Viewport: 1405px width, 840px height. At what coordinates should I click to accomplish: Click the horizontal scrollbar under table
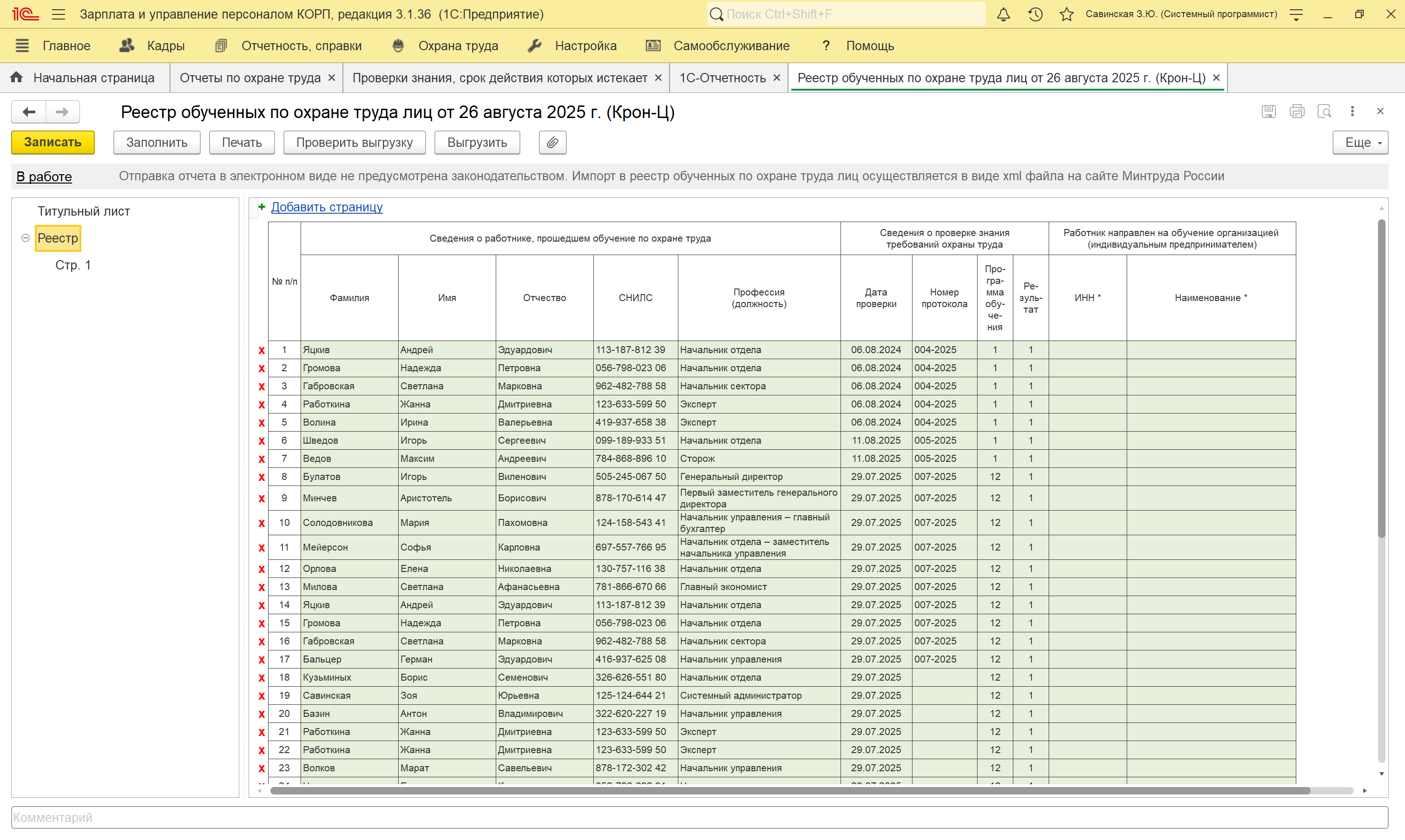(x=790, y=791)
